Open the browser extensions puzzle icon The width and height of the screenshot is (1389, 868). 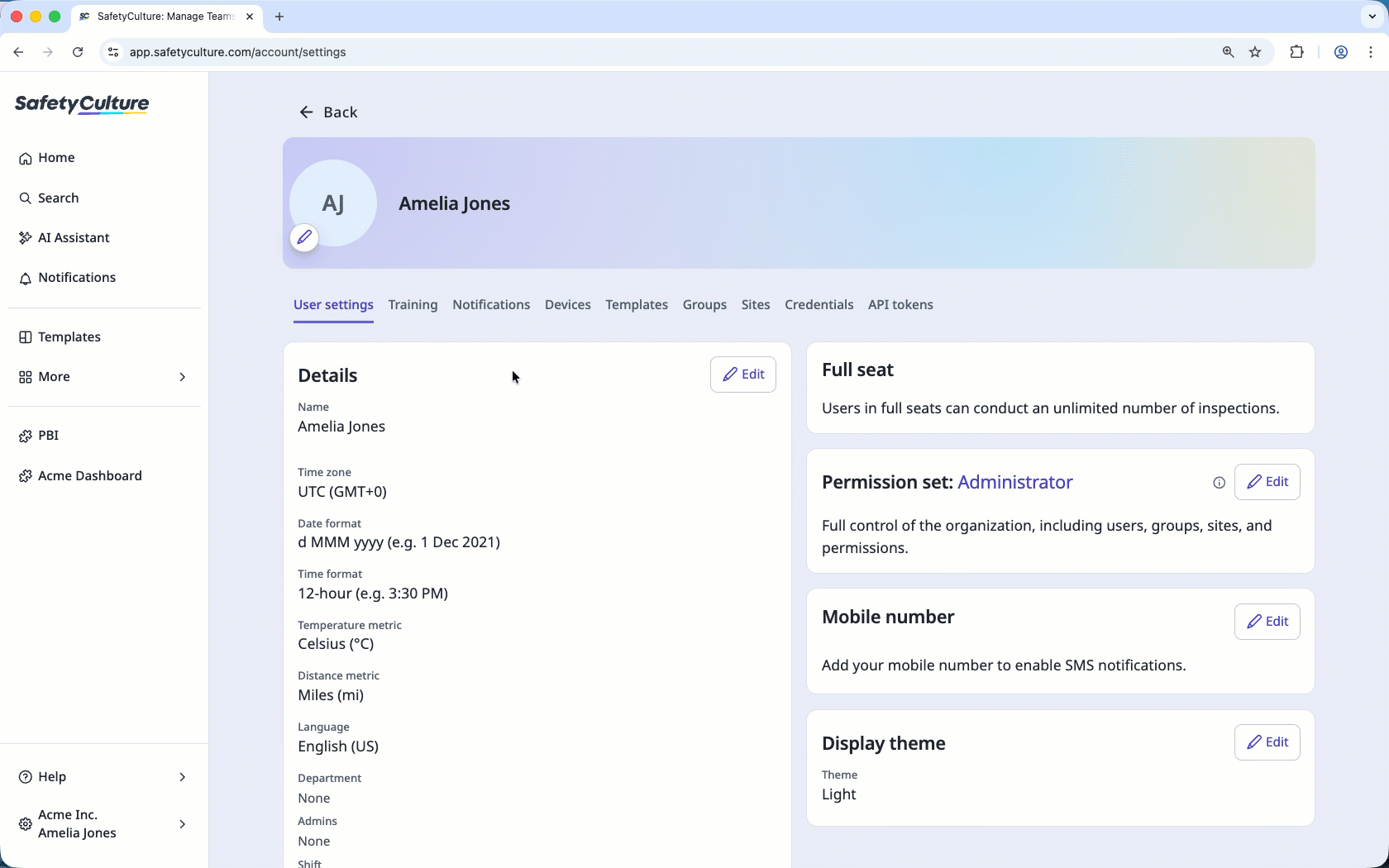coord(1296,52)
